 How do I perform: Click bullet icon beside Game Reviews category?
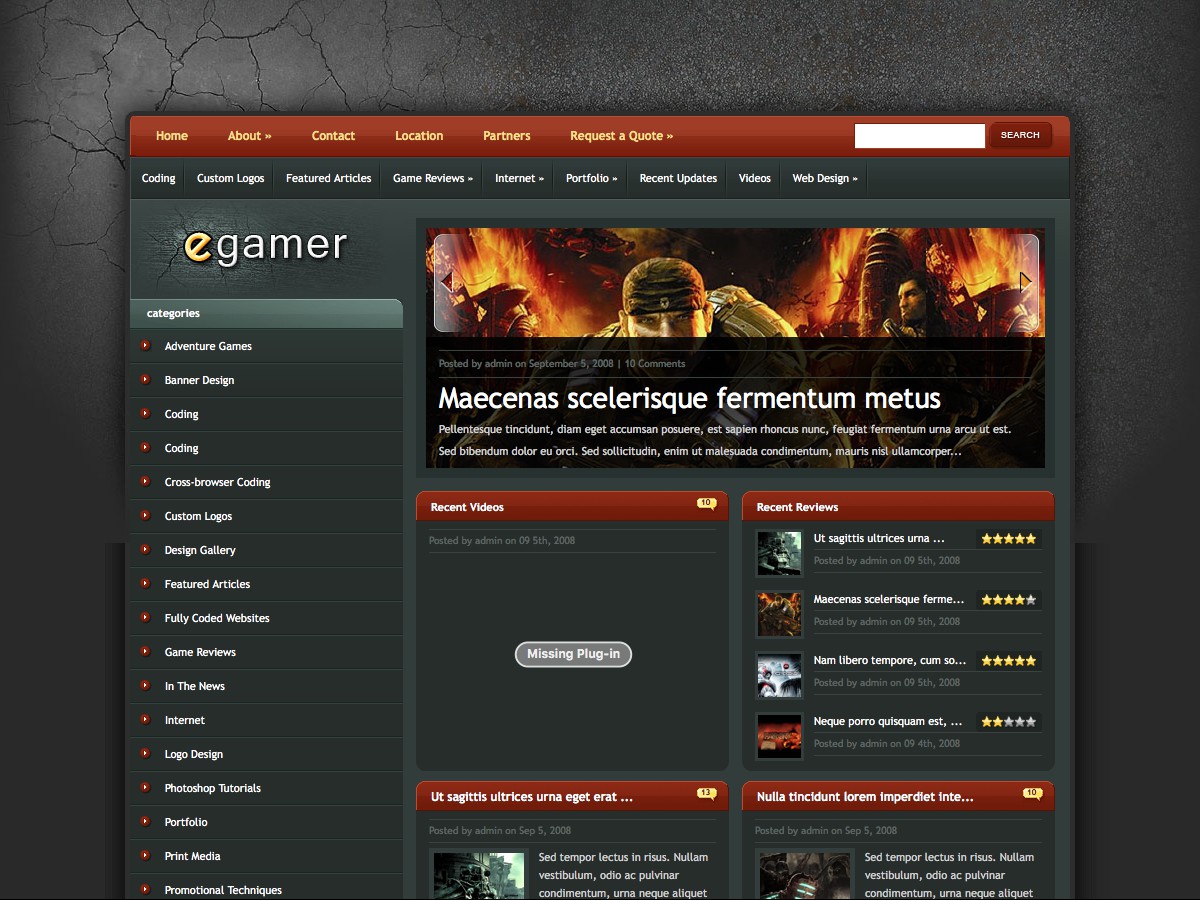(x=145, y=651)
